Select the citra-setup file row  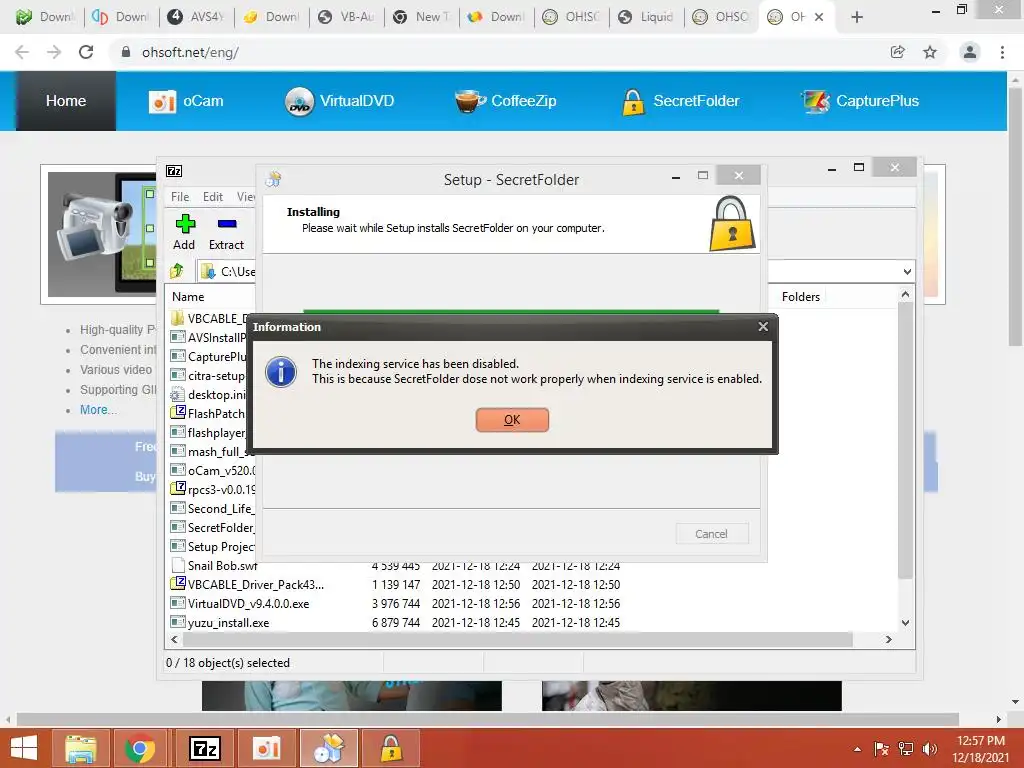208,376
